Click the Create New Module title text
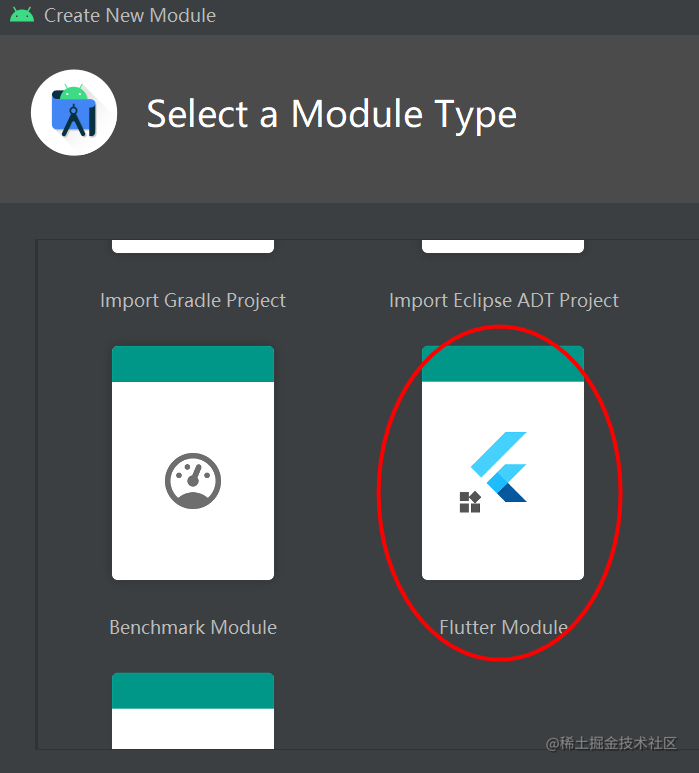The width and height of the screenshot is (699, 773). (x=130, y=15)
